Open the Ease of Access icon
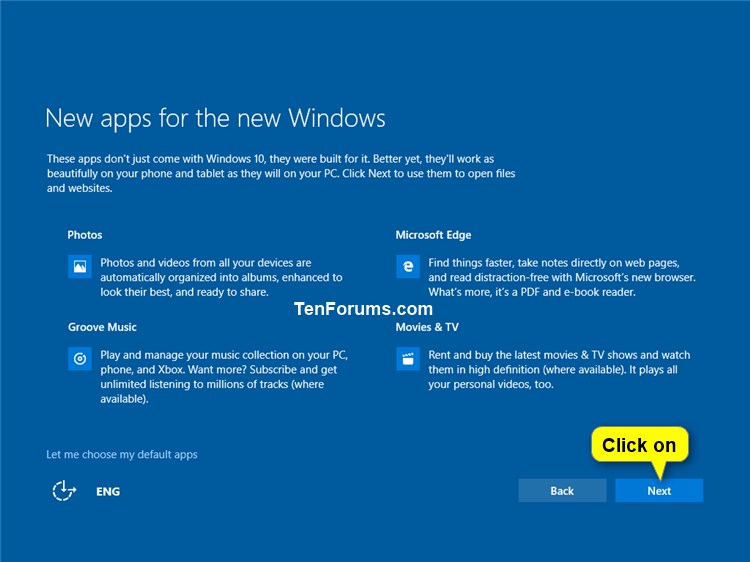 tap(64, 491)
